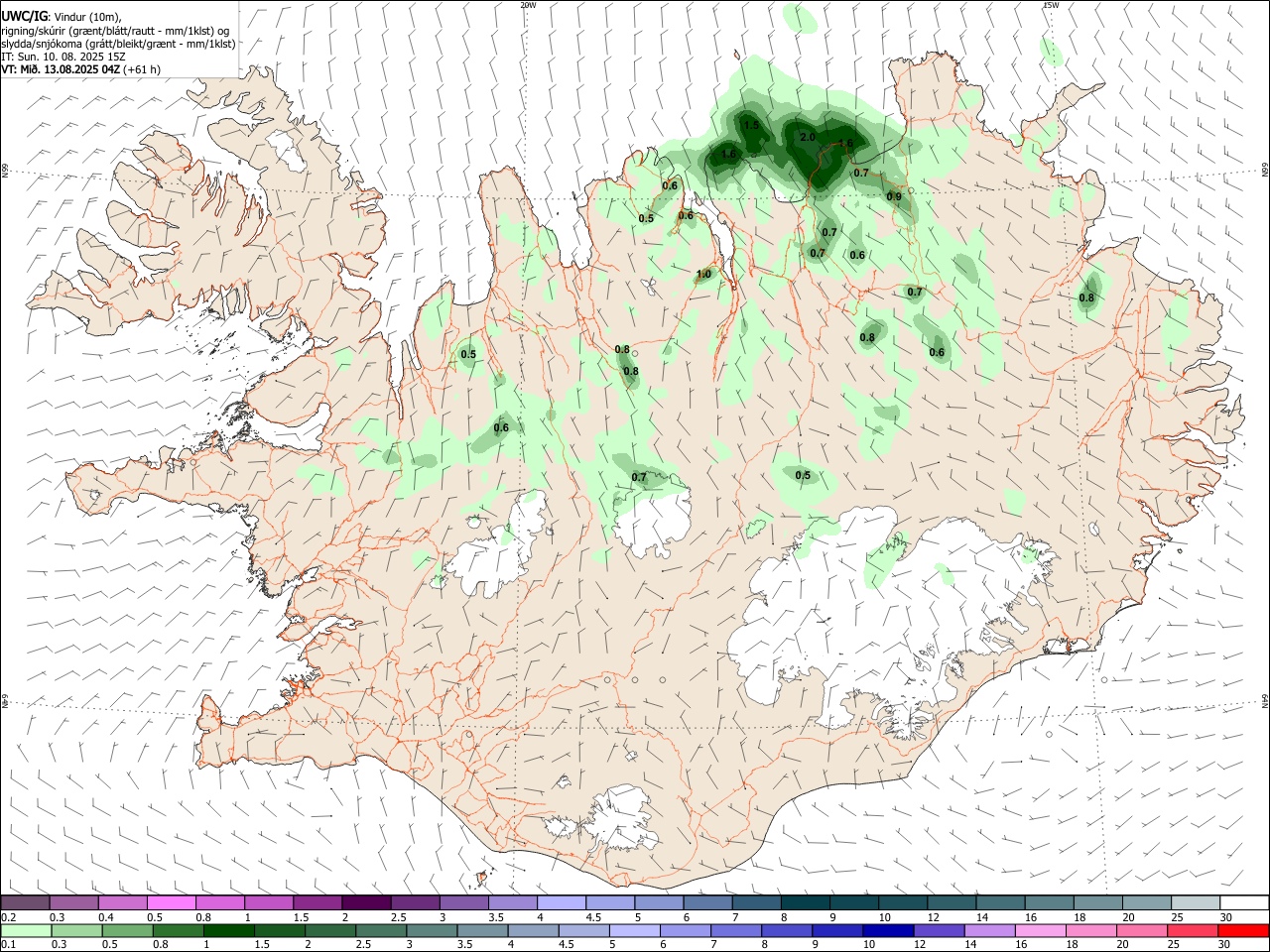
Task: Select the navy blue legend swatch labeled 10
Action: click(886, 930)
